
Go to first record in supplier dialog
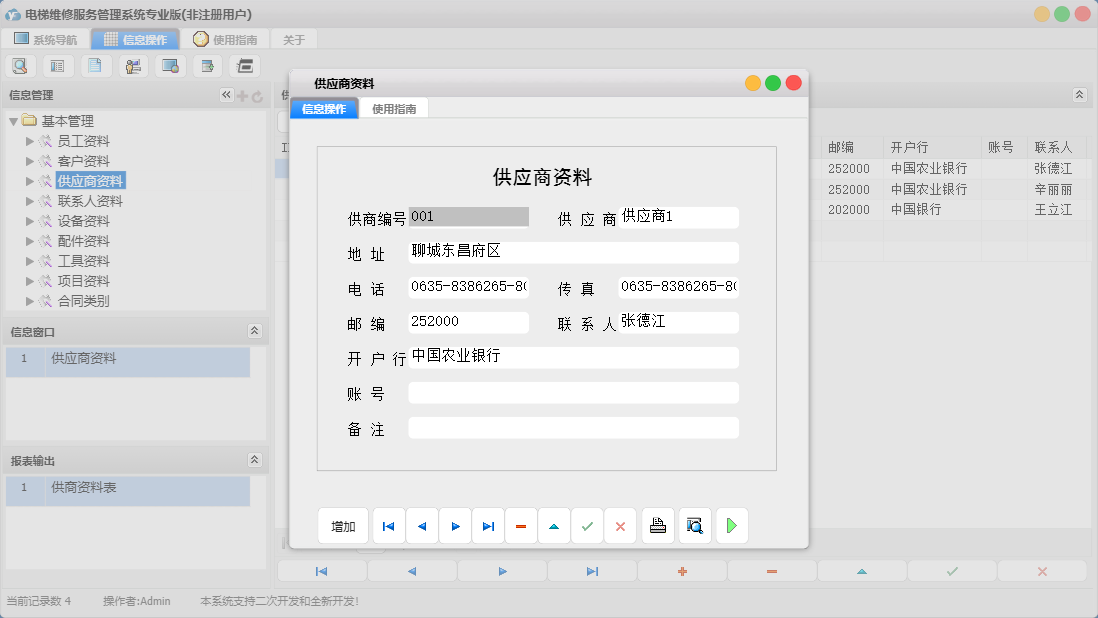coord(389,526)
